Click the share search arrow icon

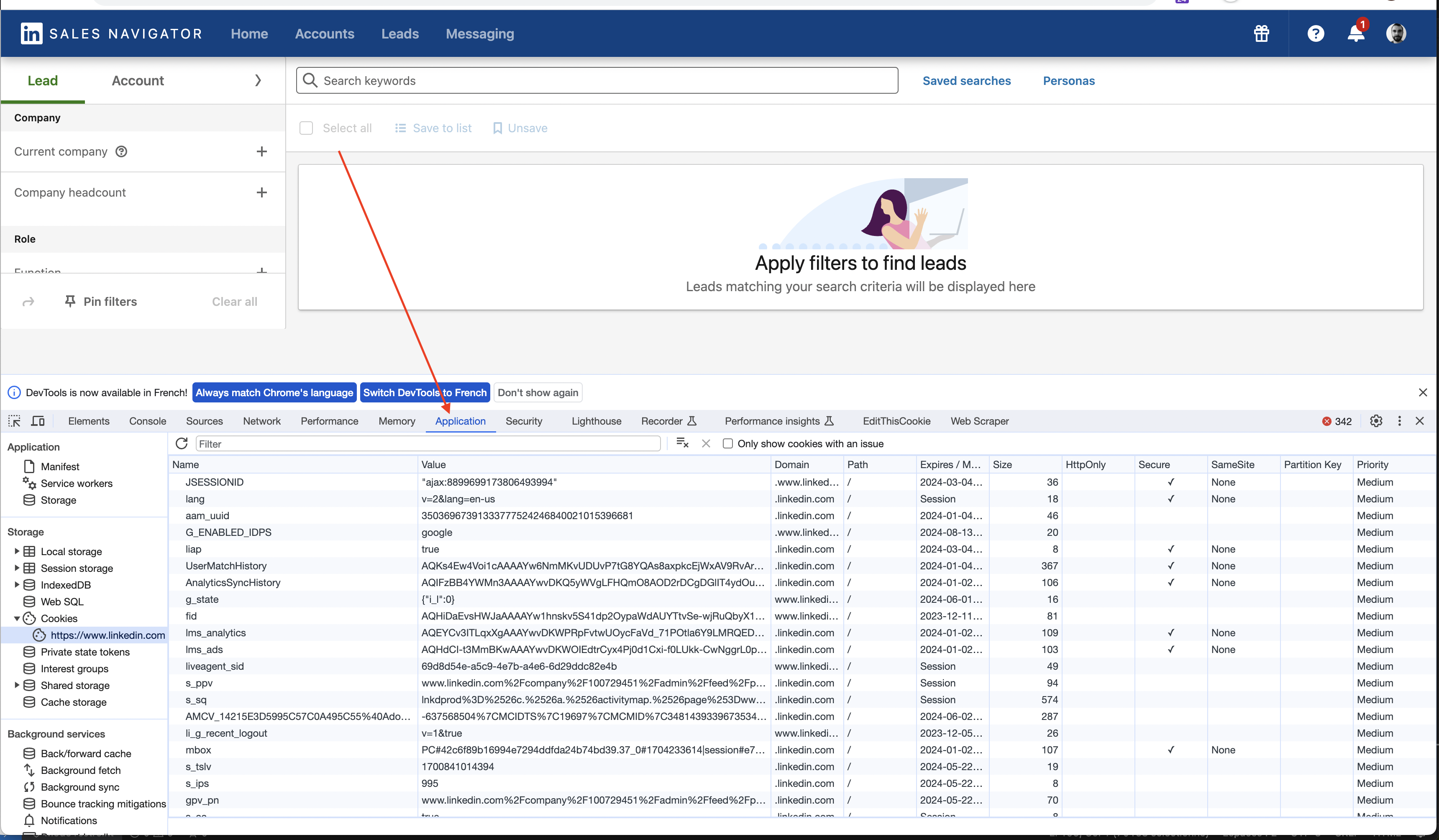pos(28,302)
